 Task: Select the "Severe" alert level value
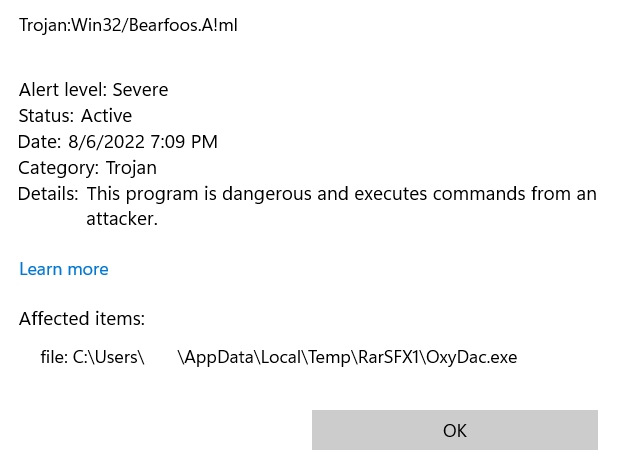pyautogui.click(x=140, y=90)
